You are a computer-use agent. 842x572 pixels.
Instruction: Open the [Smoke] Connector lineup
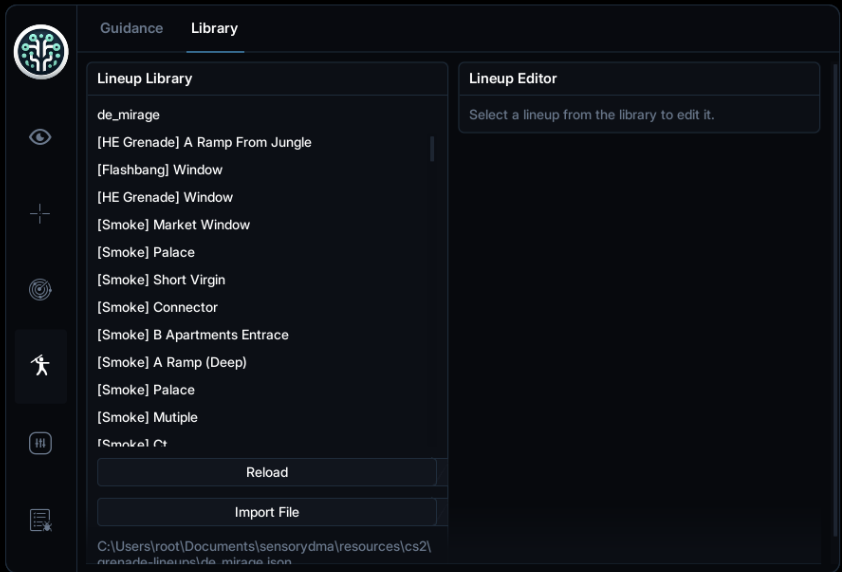157,307
